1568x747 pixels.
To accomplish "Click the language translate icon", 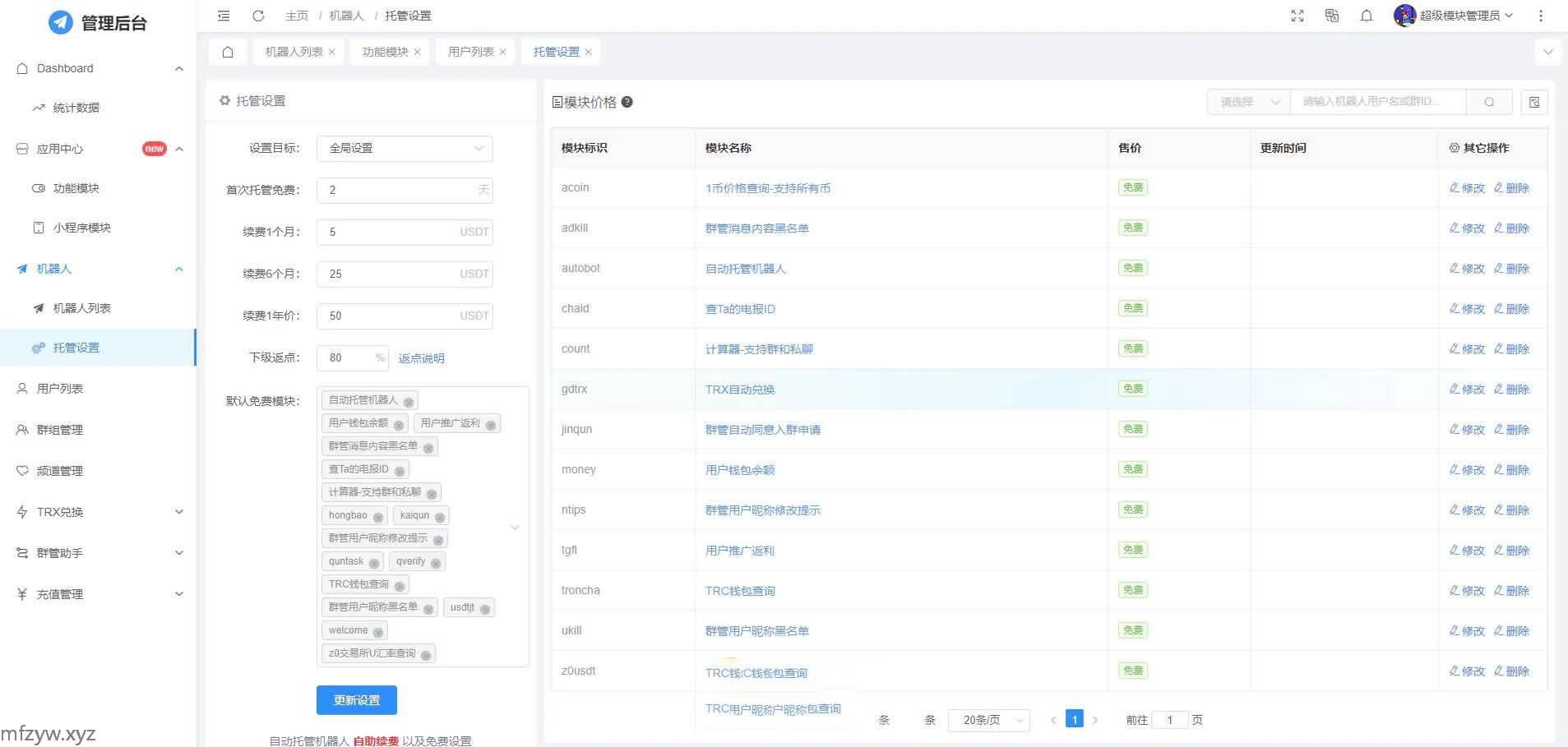I will point(1332,16).
